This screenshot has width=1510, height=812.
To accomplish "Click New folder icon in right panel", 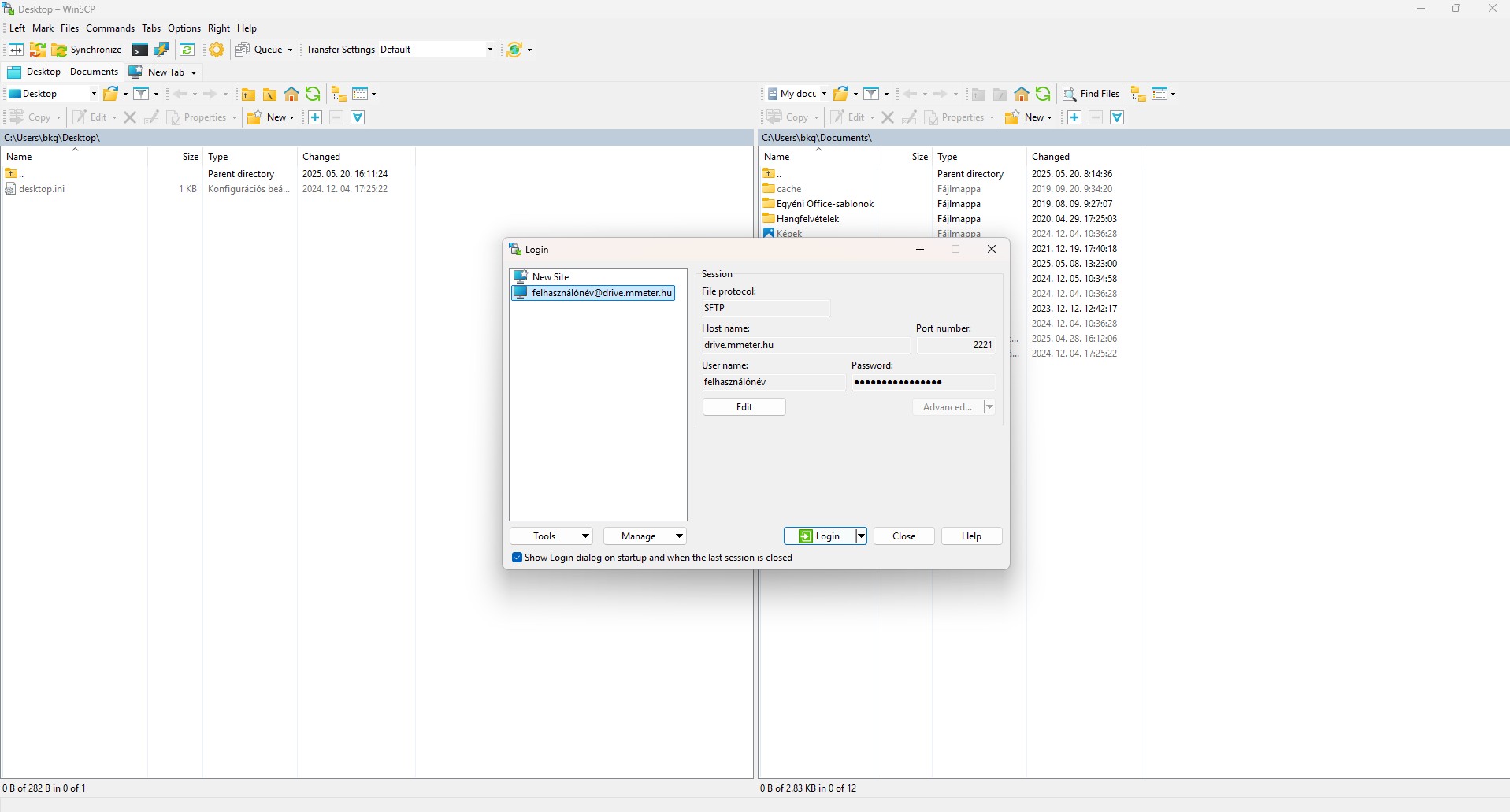I will point(1013,117).
